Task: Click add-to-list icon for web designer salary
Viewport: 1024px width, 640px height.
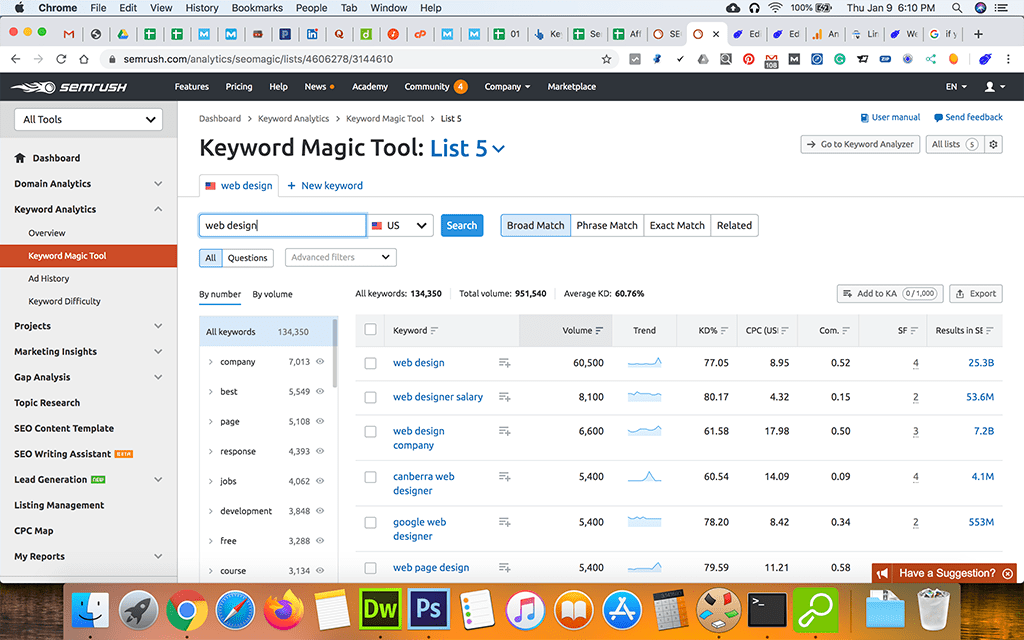Action: pyautogui.click(x=504, y=396)
